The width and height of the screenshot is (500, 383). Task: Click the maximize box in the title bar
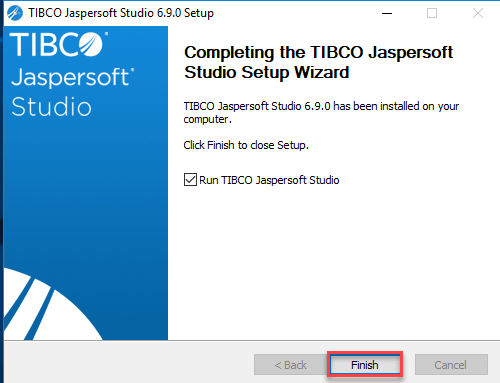(432, 13)
